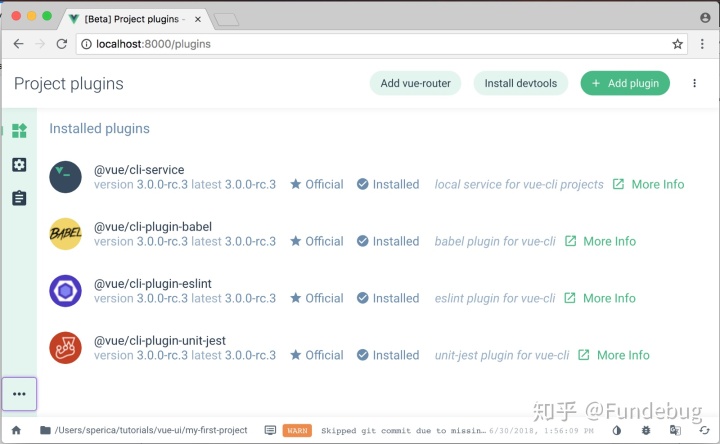Click the localhost:8000/plugins address bar
This screenshot has height=444, width=720.
(x=381, y=44)
